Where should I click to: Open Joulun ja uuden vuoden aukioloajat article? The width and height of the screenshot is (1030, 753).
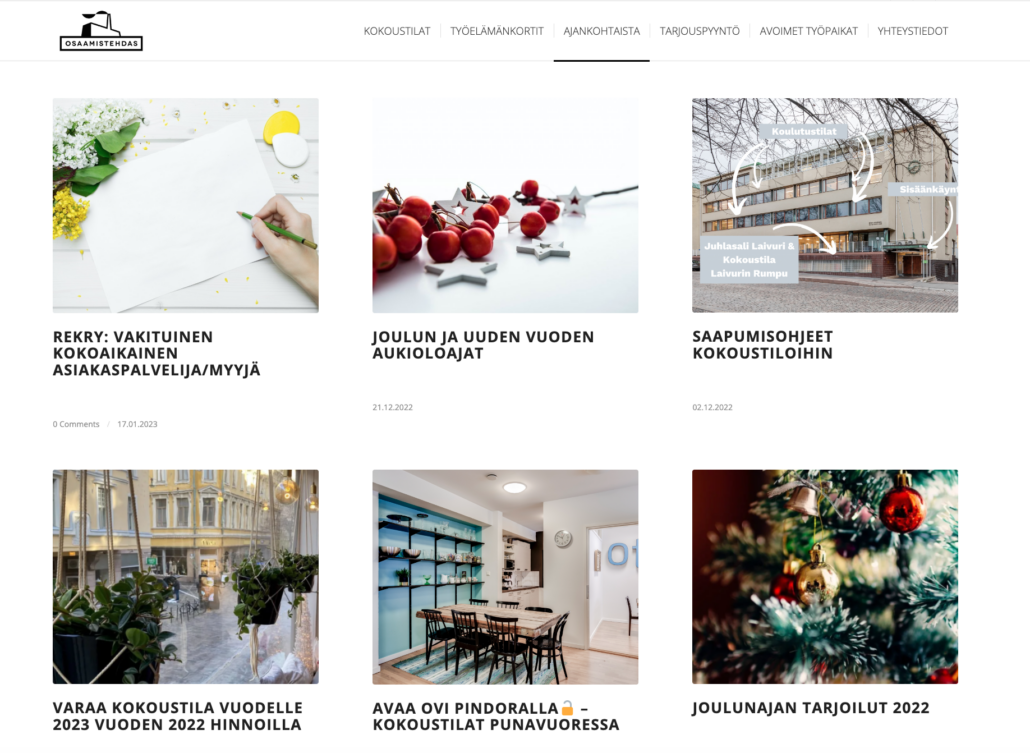(x=483, y=345)
